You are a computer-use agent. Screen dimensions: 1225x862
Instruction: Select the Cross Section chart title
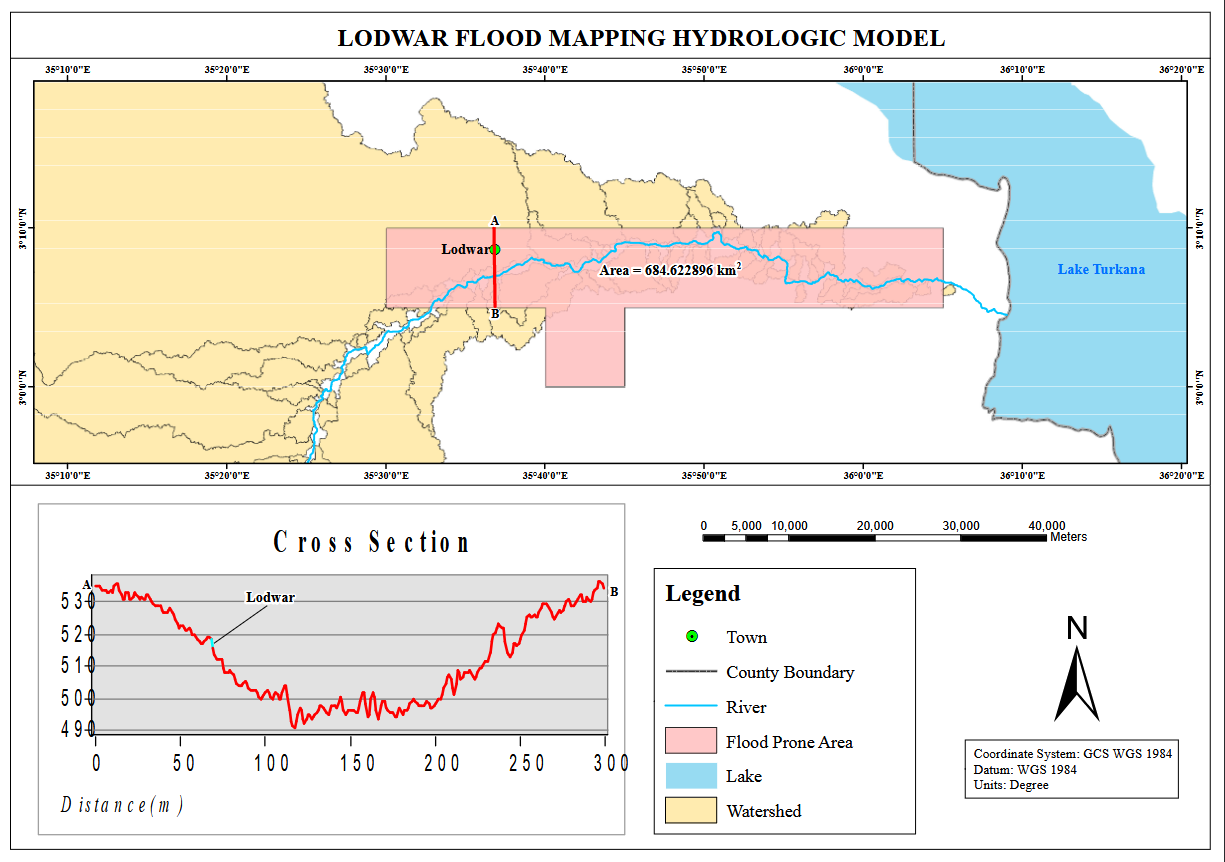371,542
